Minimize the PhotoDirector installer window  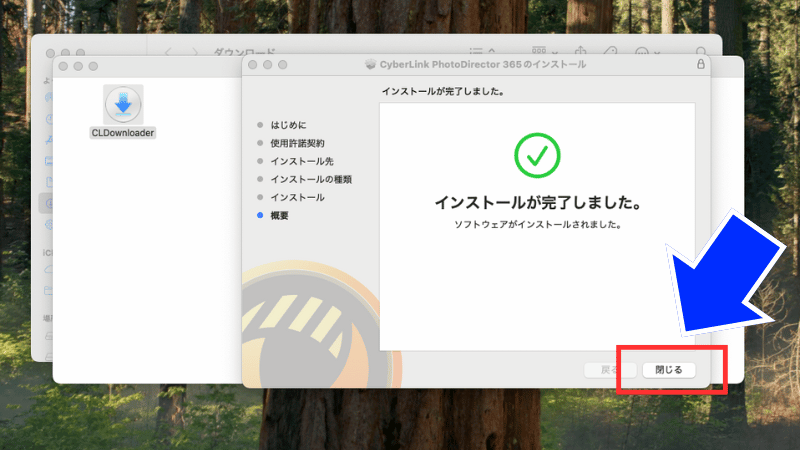coord(267,65)
